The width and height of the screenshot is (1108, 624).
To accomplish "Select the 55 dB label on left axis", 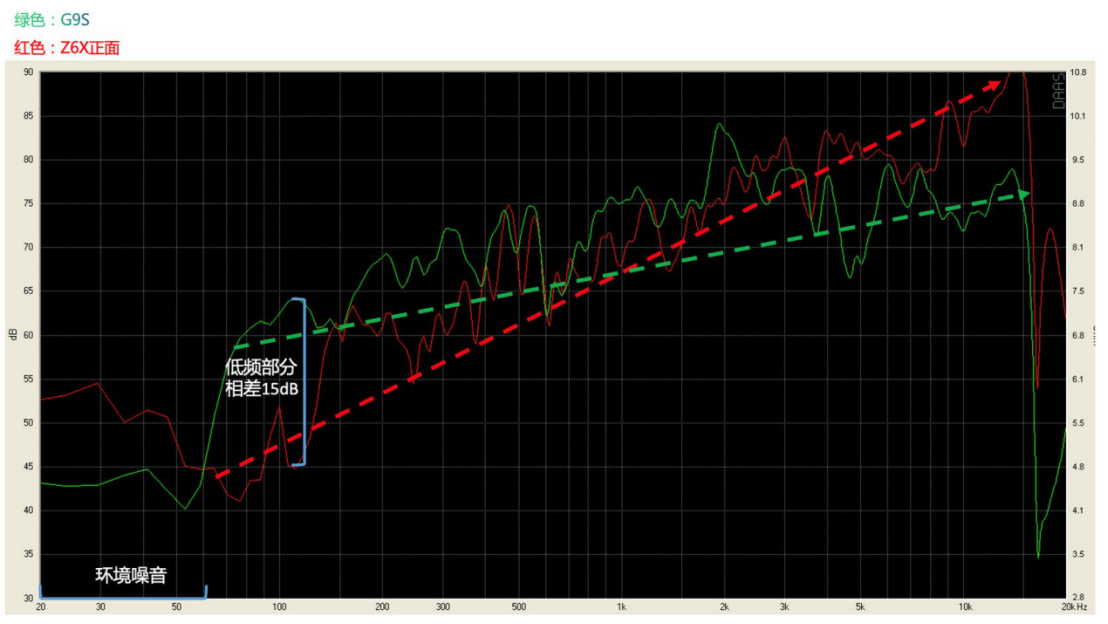I will coord(28,379).
